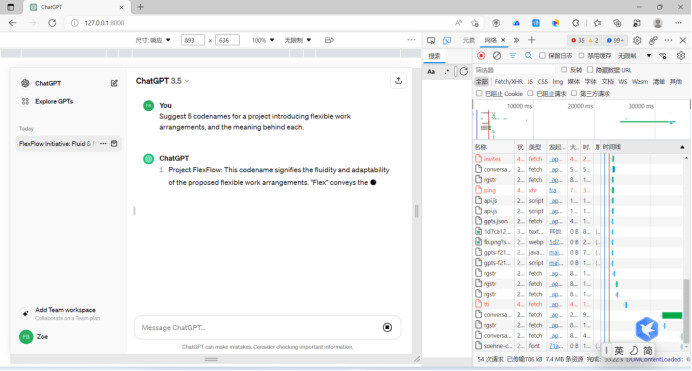The height and width of the screenshot is (371, 692).
Task: Open the DevTools feedback/customize icon
Action: click(653, 40)
